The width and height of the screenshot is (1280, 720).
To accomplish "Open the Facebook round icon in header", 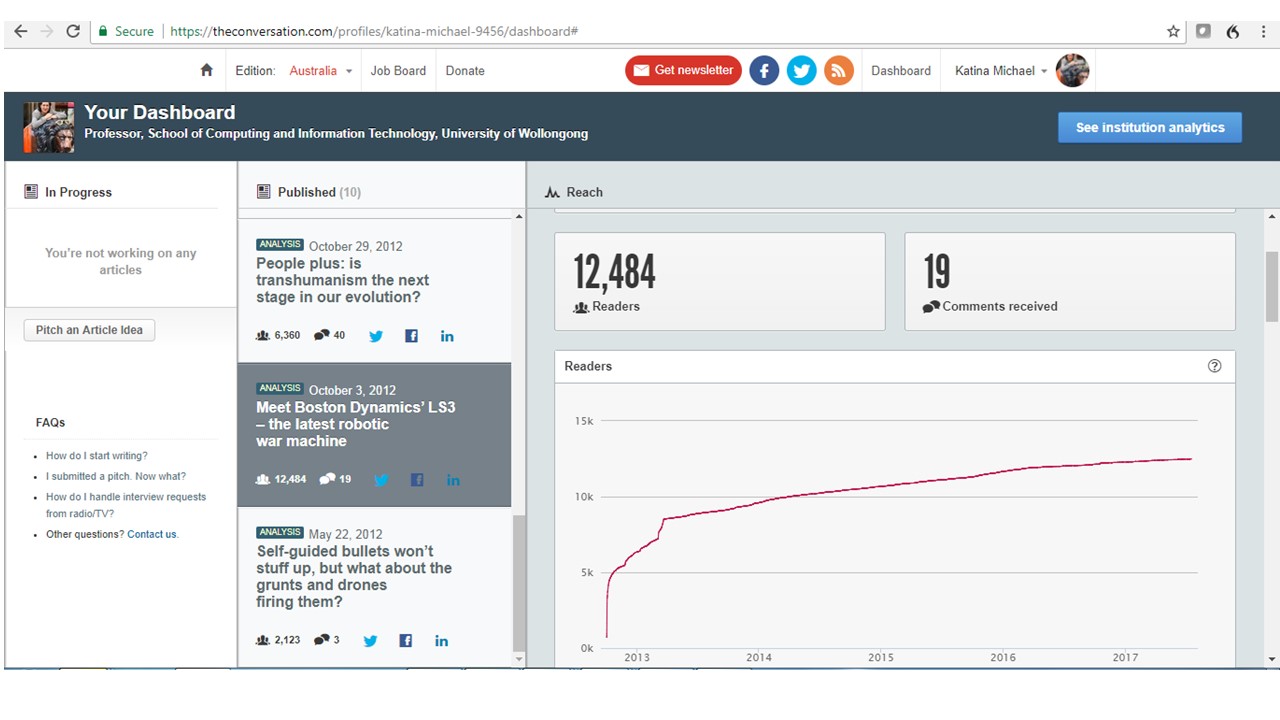I will point(764,70).
